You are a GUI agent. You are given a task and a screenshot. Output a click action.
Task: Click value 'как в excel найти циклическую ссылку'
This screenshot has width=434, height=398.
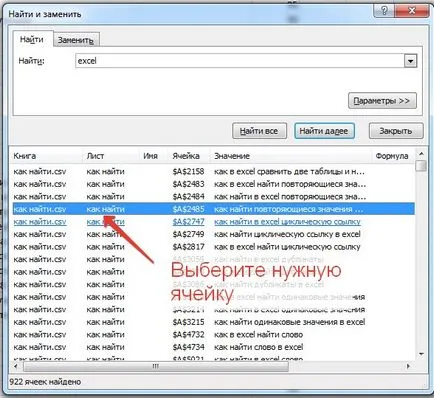click(287, 247)
